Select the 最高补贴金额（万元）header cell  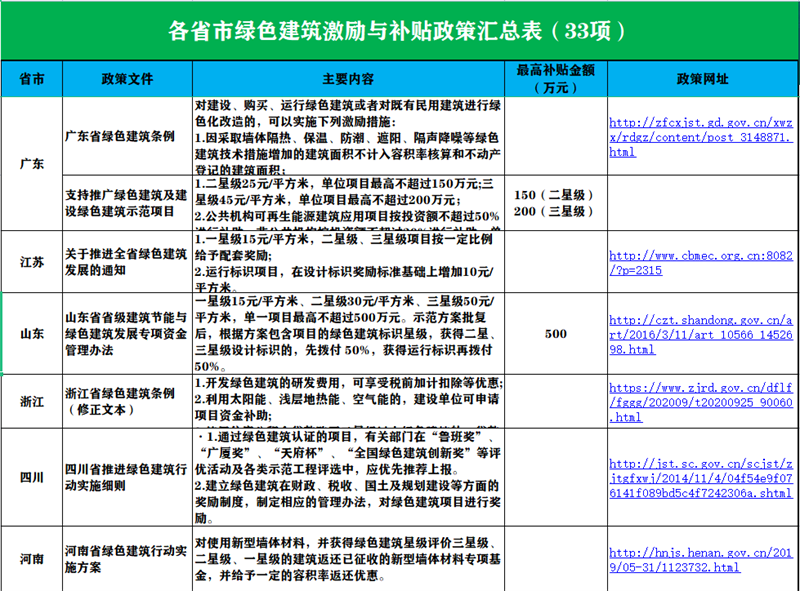point(555,78)
